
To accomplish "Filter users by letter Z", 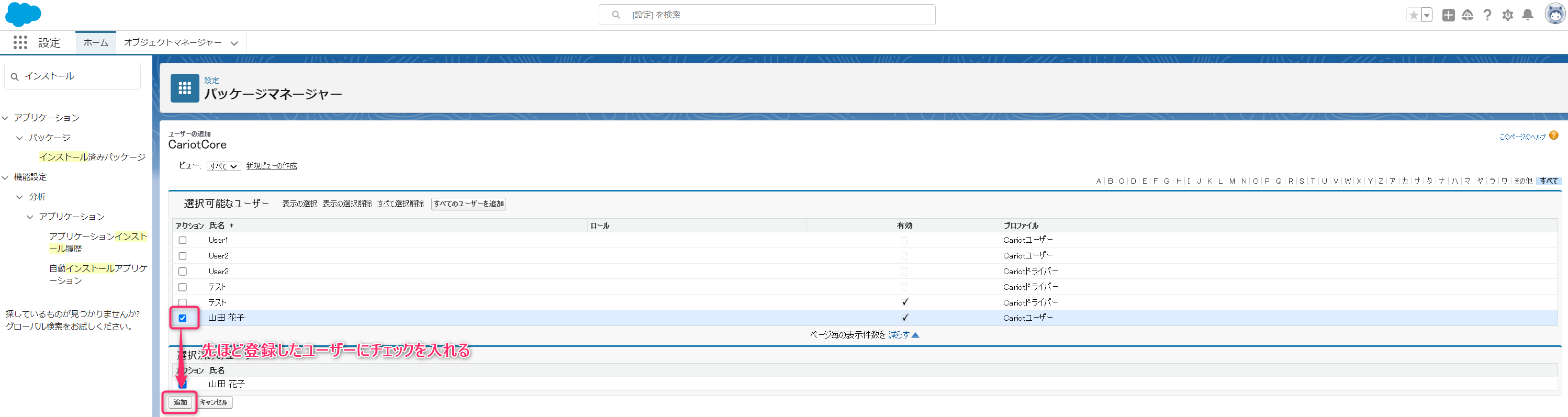I will (x=1381, y=181).
